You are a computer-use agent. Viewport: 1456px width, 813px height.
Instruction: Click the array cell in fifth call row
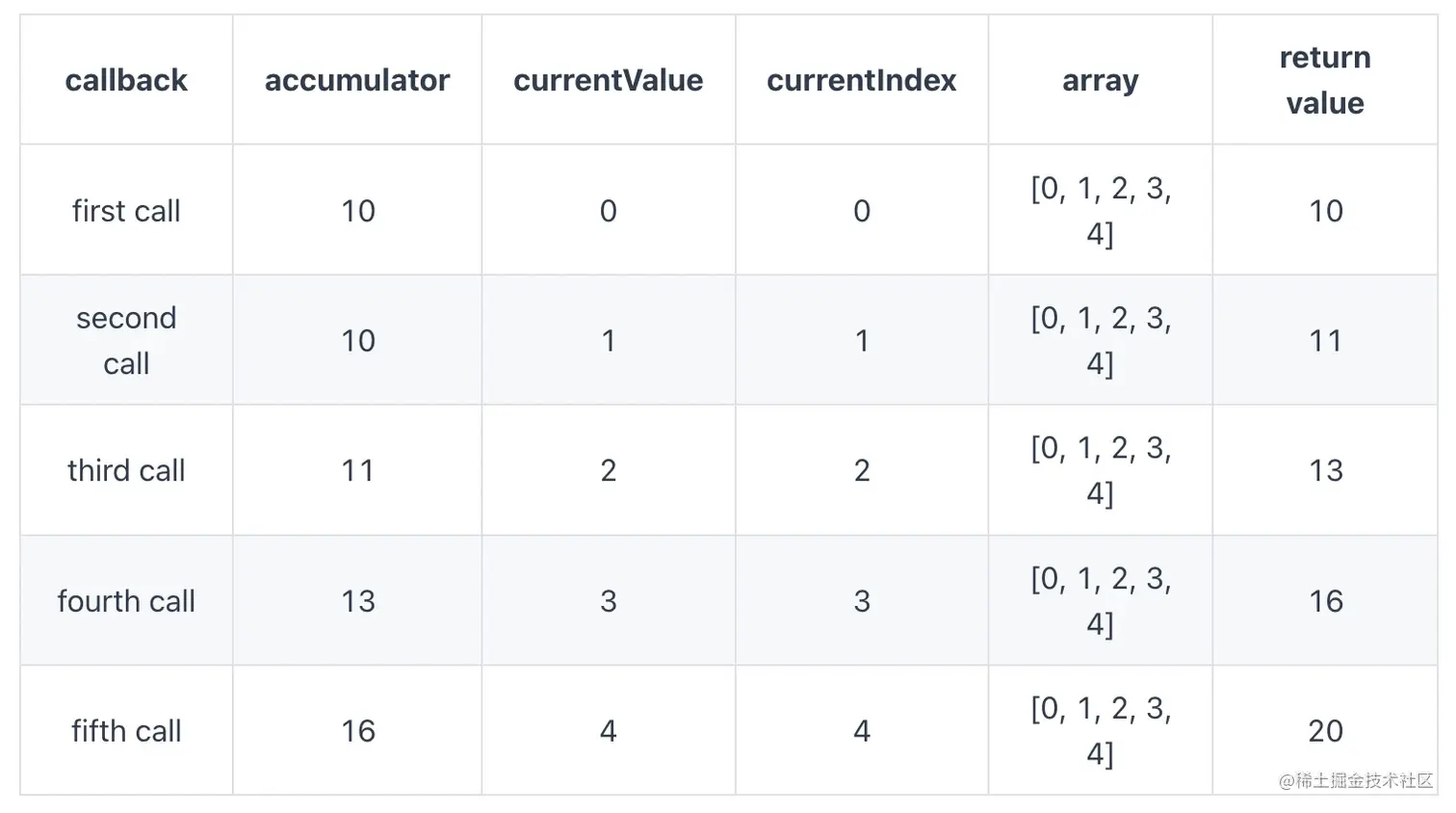coord(1100,730)
